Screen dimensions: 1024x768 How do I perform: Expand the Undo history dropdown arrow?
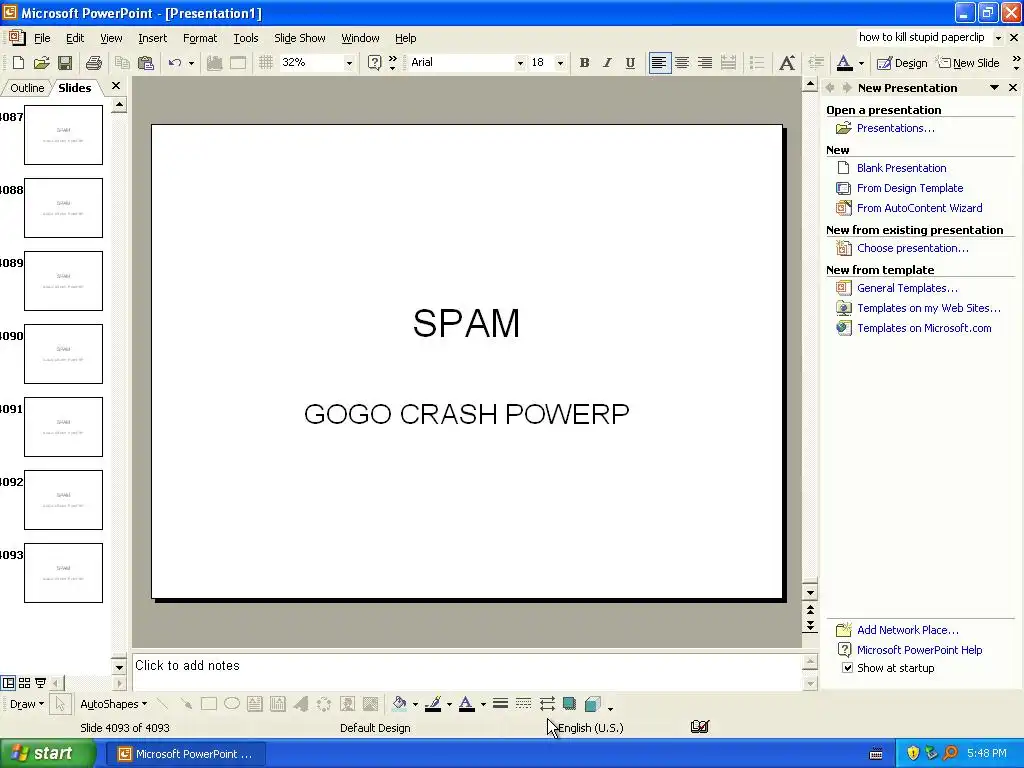(191, 63)
